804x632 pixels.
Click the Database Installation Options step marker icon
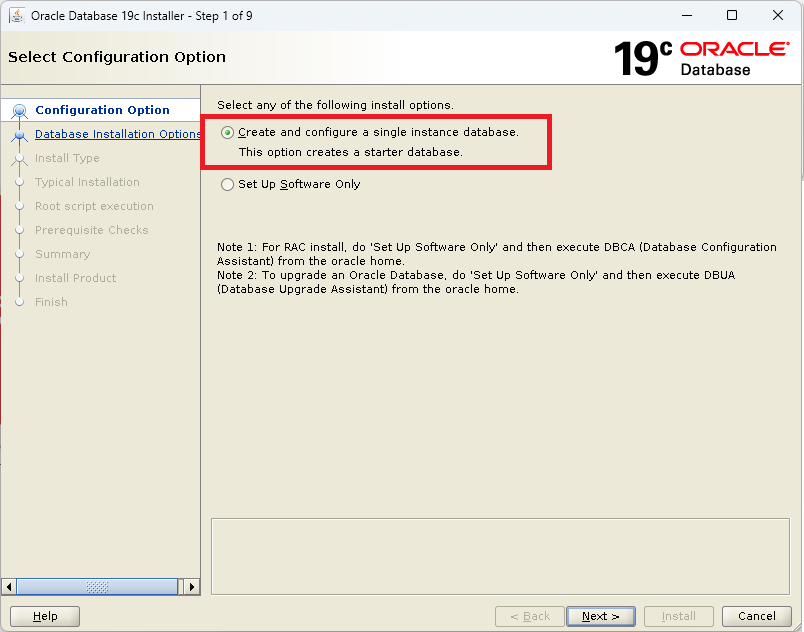(x=19, y=135)
